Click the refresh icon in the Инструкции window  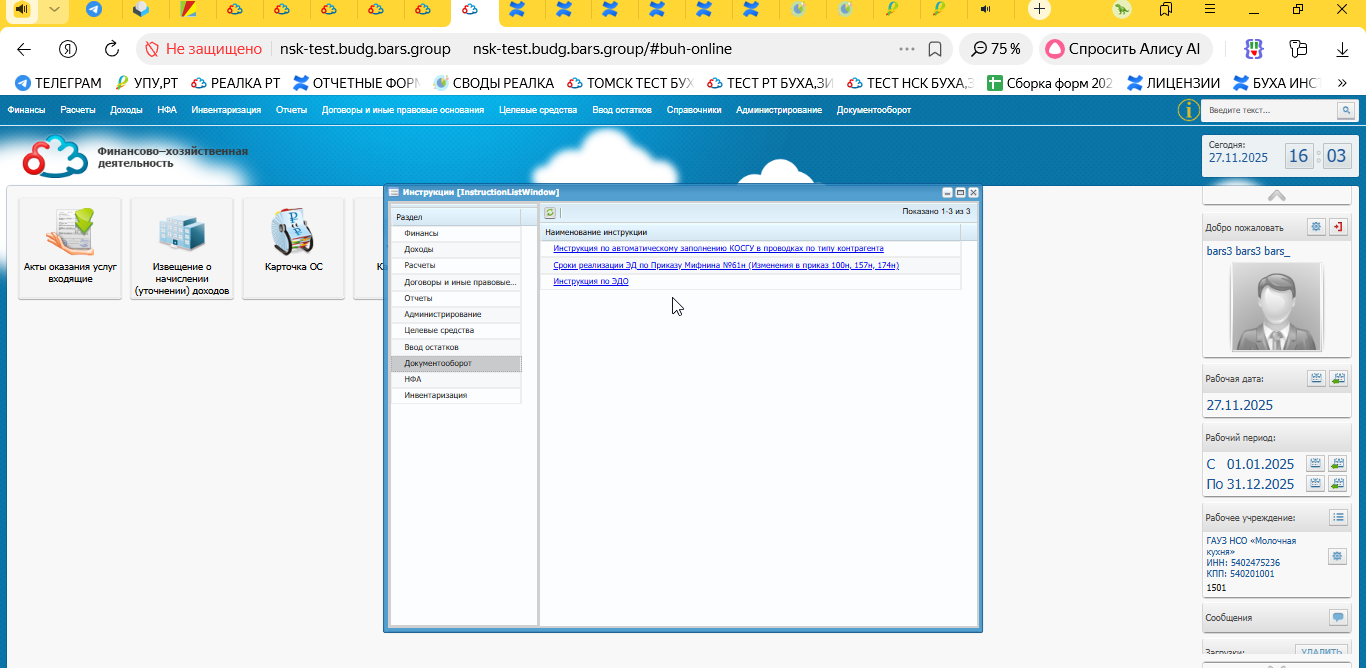[550, 212]
